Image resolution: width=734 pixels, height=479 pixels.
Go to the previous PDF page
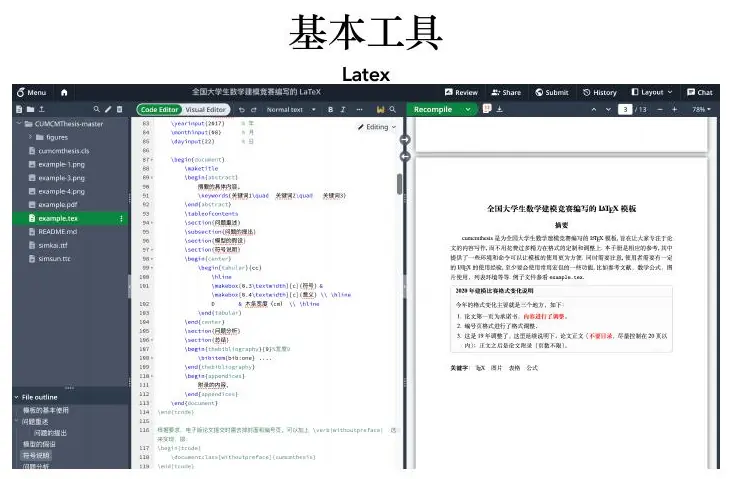pos(594,109)
